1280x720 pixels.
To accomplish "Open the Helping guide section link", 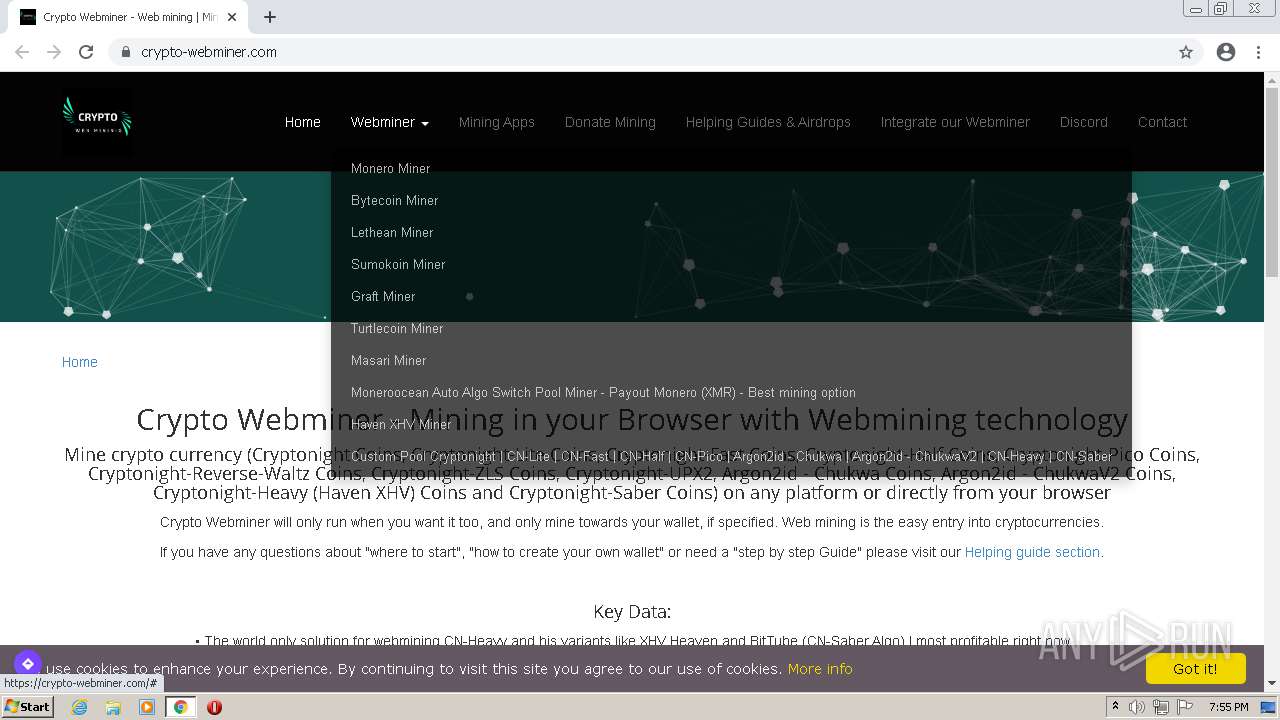I will 1032,552.
